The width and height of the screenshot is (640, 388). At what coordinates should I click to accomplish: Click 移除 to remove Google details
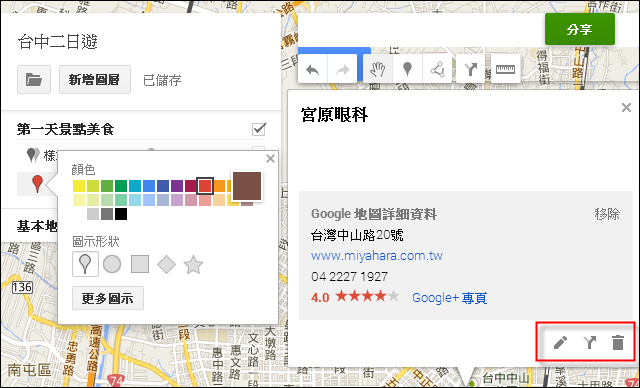click(607, 214)
